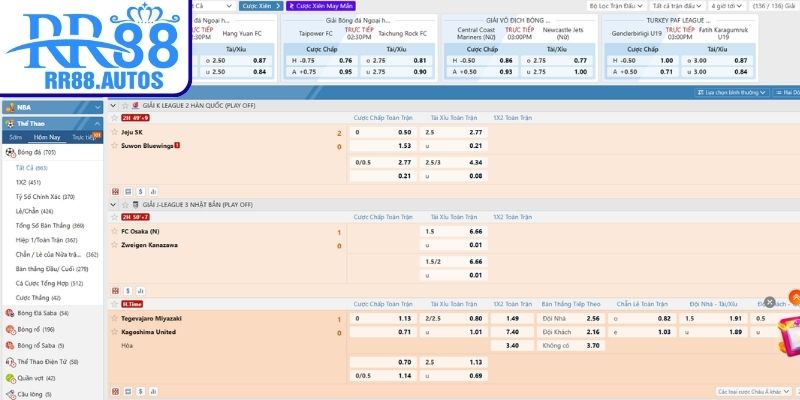The image size is (800, 400).
Task: Click the 2.77 over odds for Jeju SK
Action: tap(475, 132)
